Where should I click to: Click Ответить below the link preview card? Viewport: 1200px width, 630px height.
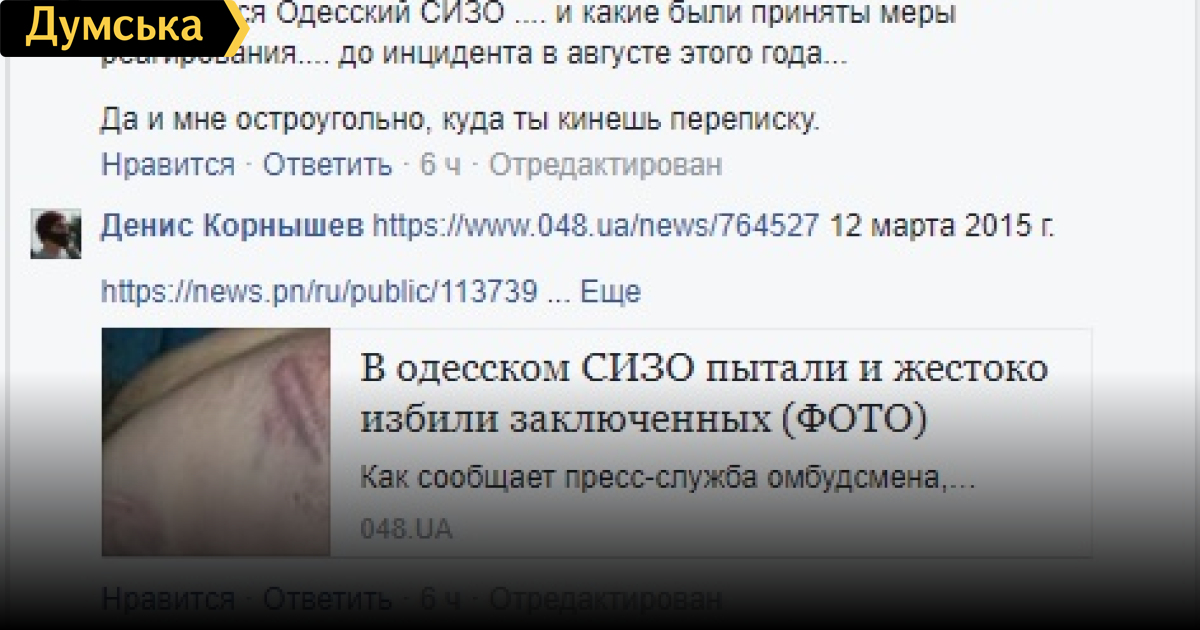[x=327, y=599]
